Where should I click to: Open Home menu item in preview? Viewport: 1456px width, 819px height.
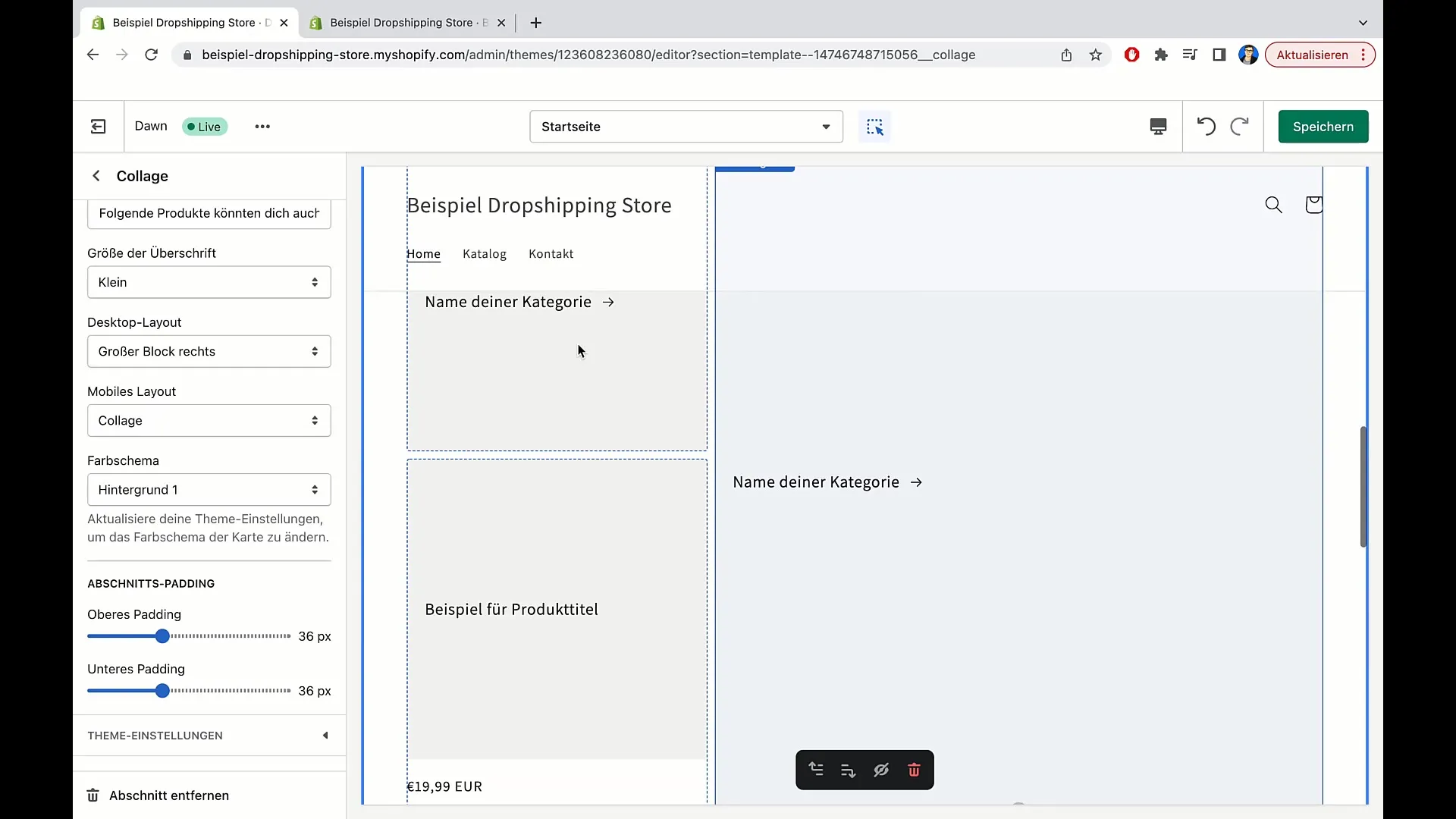tap(423, 254)
